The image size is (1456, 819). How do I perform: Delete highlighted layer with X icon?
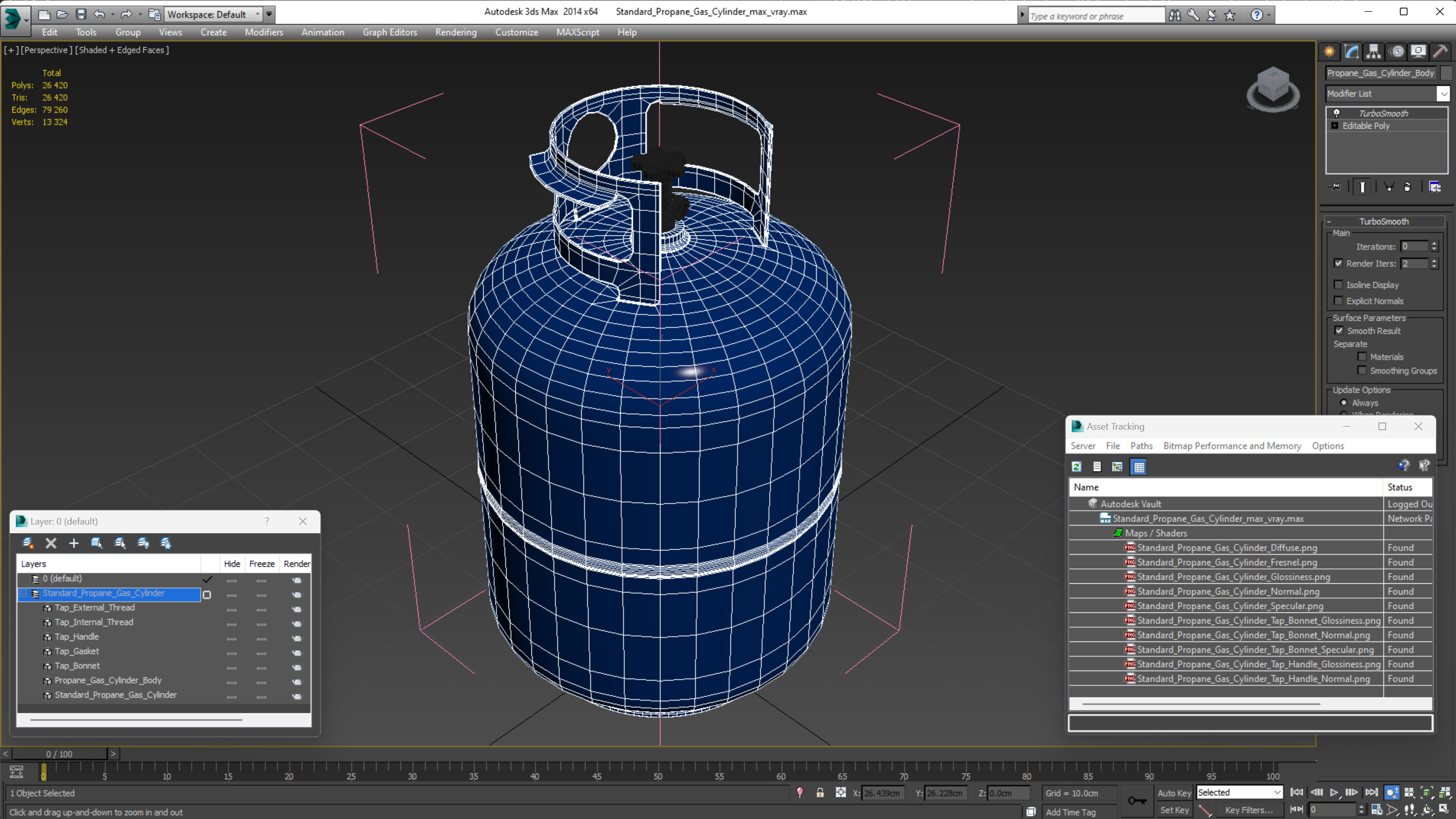pyautogui.click(x=51, y=543)
